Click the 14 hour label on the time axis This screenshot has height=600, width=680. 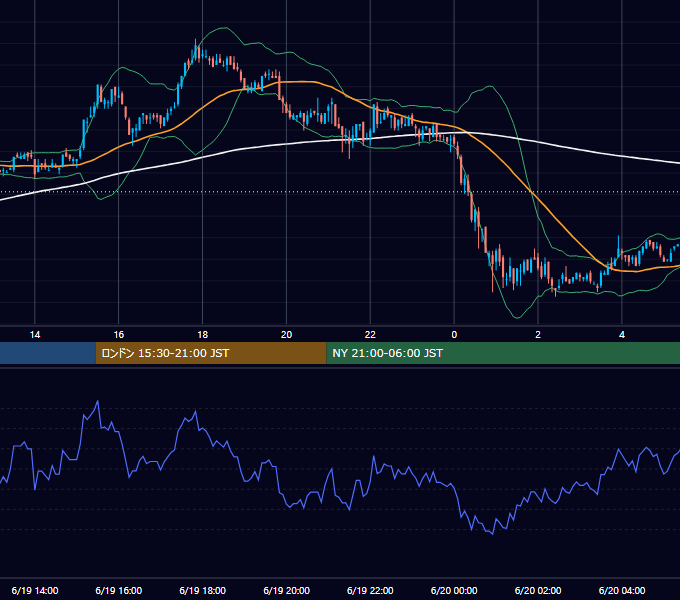click(35, 335)
